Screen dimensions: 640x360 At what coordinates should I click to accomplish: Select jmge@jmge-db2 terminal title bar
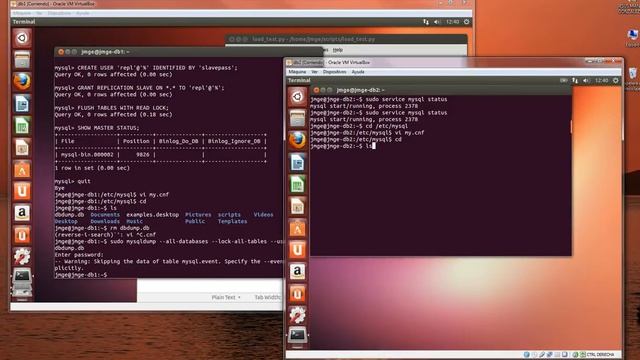pyautogui.click(x=441, y=90)
